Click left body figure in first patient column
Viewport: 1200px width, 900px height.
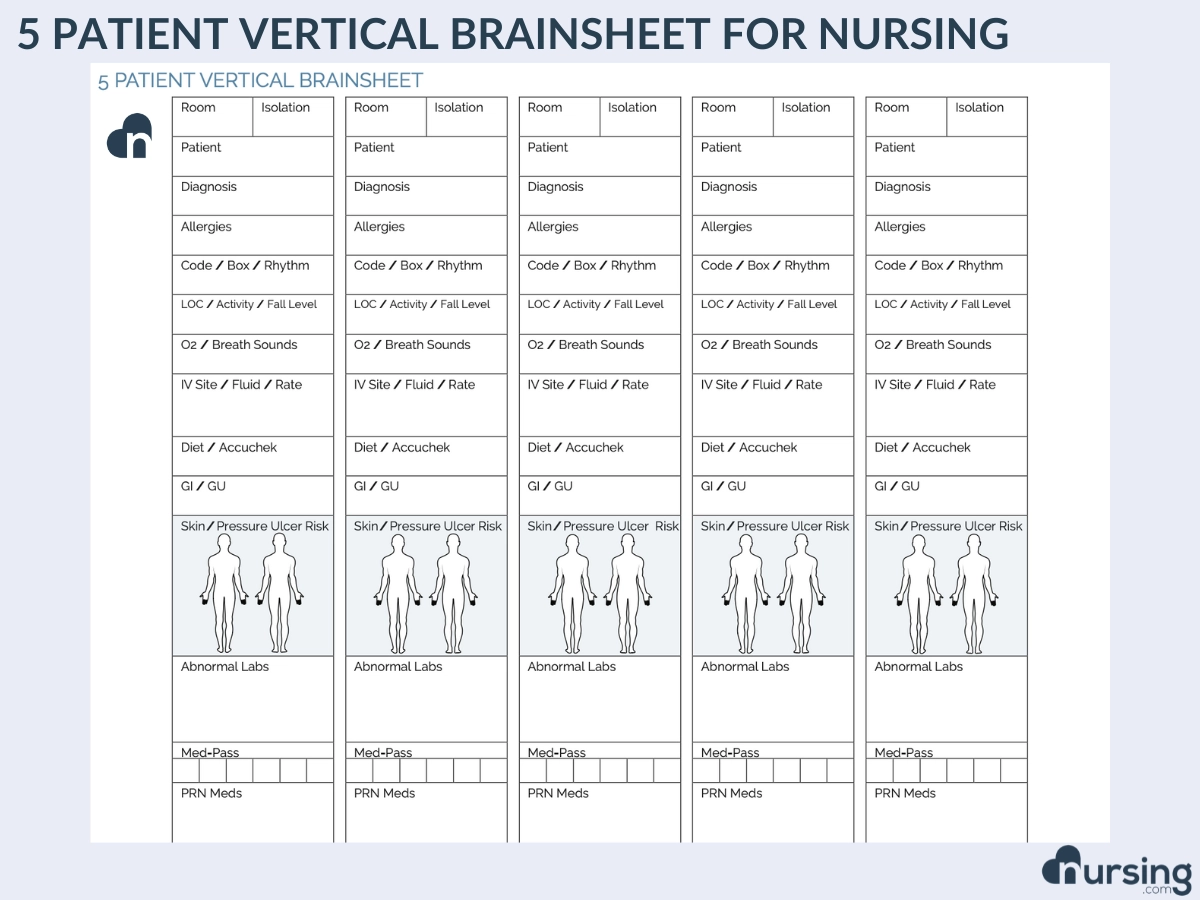point(224,592)
